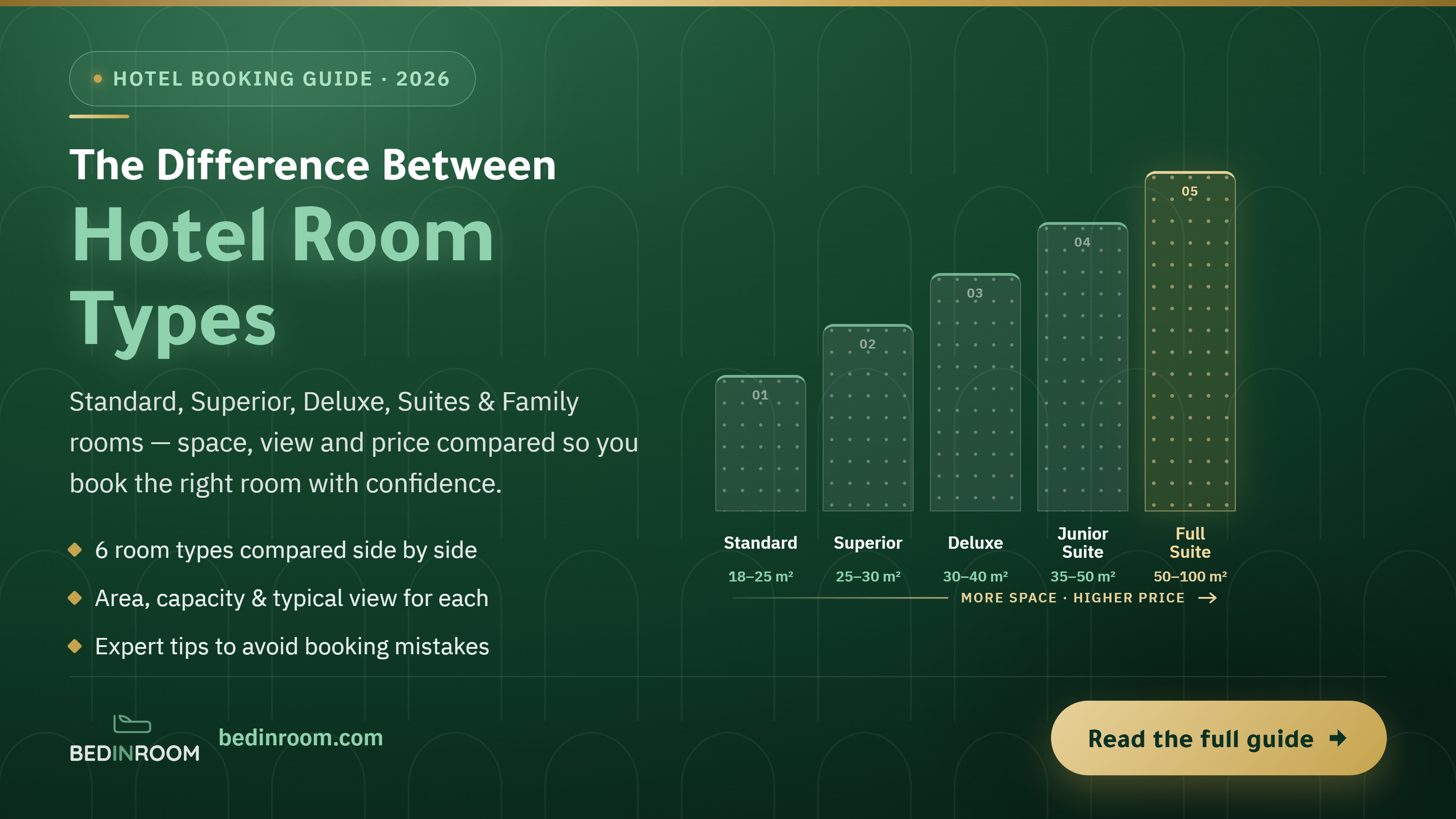The height and width of the screenshot is (819, 1456).
Task: Select the 02 Superior bar
Action: pos(868,418)
